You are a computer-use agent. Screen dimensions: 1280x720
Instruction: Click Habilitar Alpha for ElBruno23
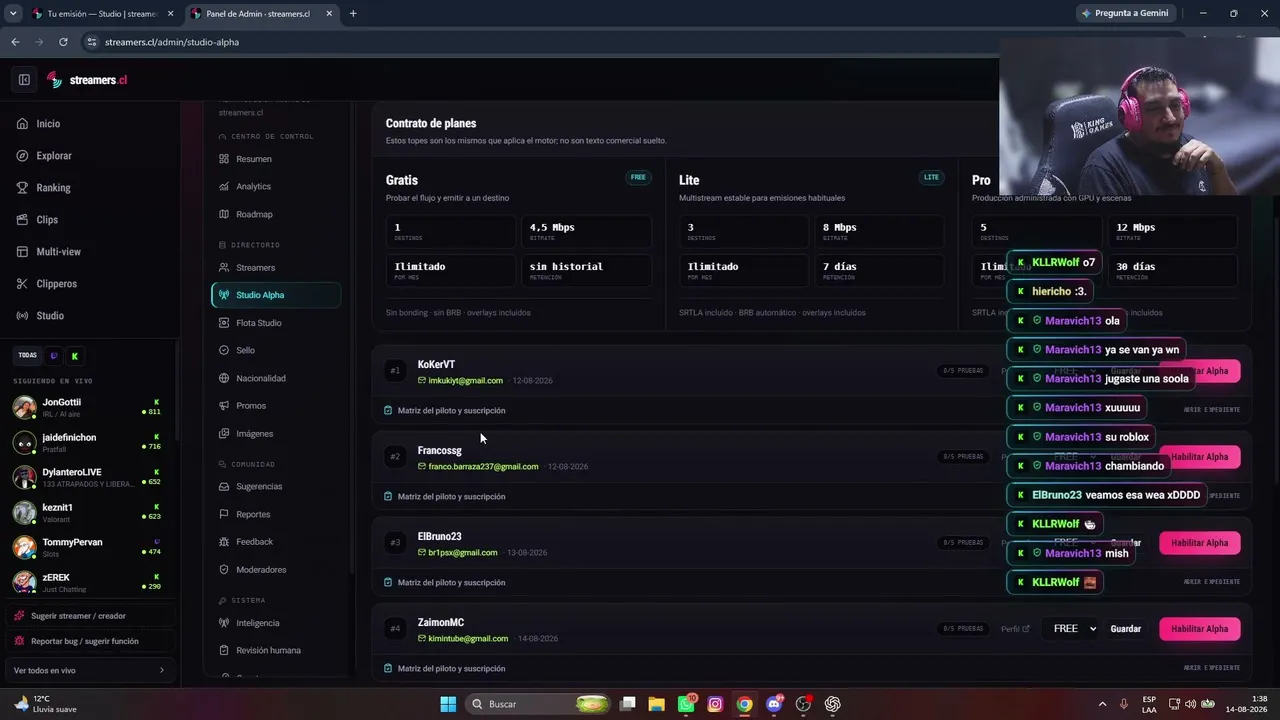(x=1200, y=543)
